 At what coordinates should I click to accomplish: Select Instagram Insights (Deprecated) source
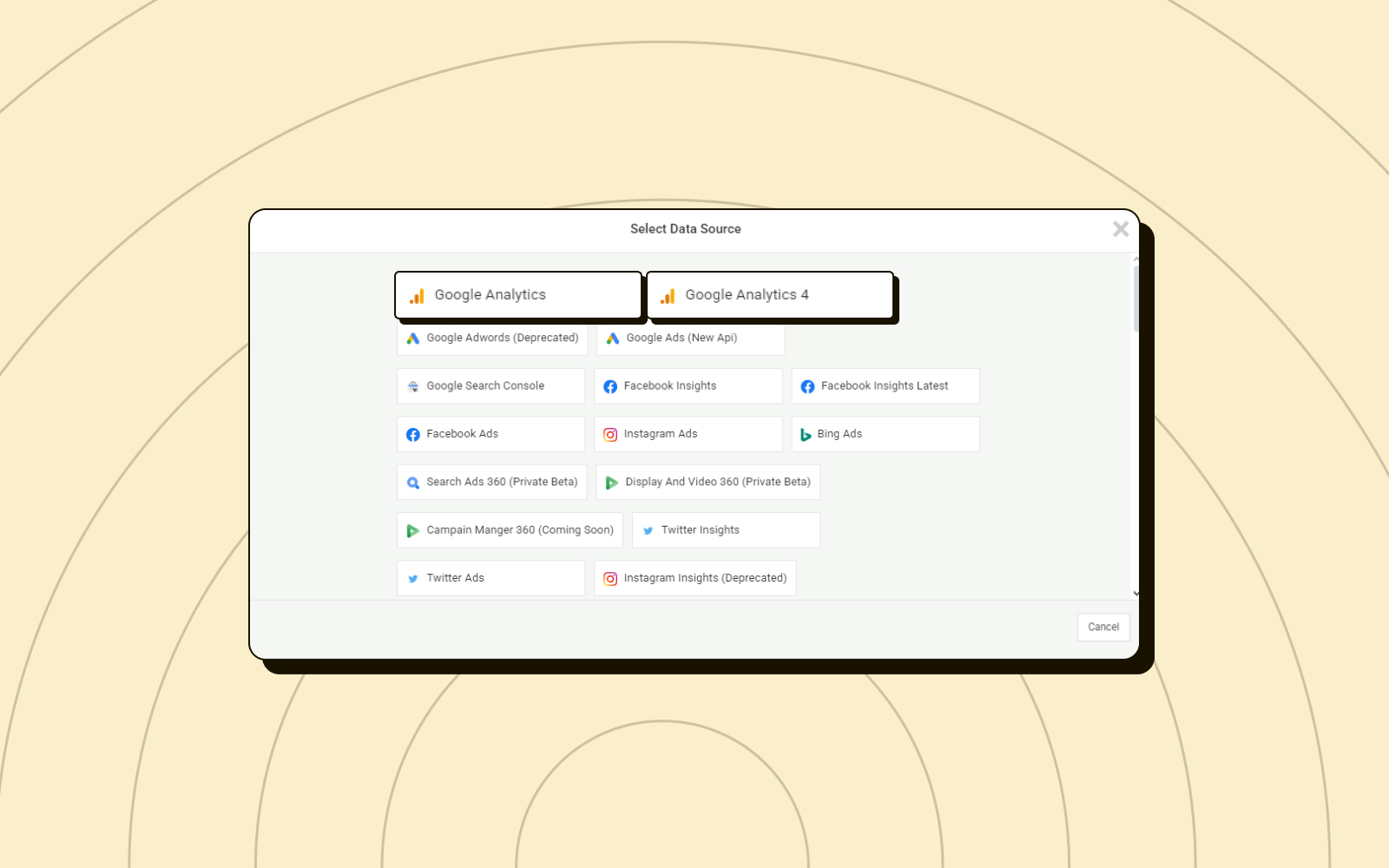click(694, 578)
